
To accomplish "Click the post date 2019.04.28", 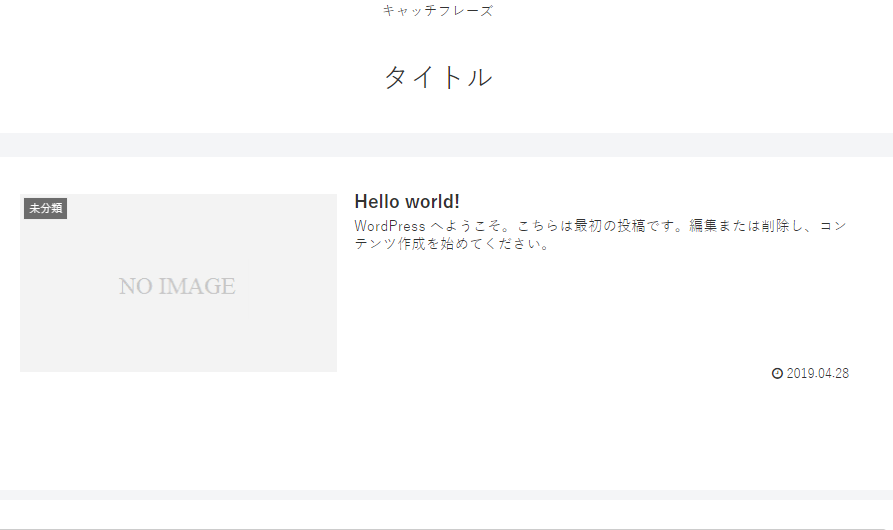I will pyautogui.click(x=817, y=373).
